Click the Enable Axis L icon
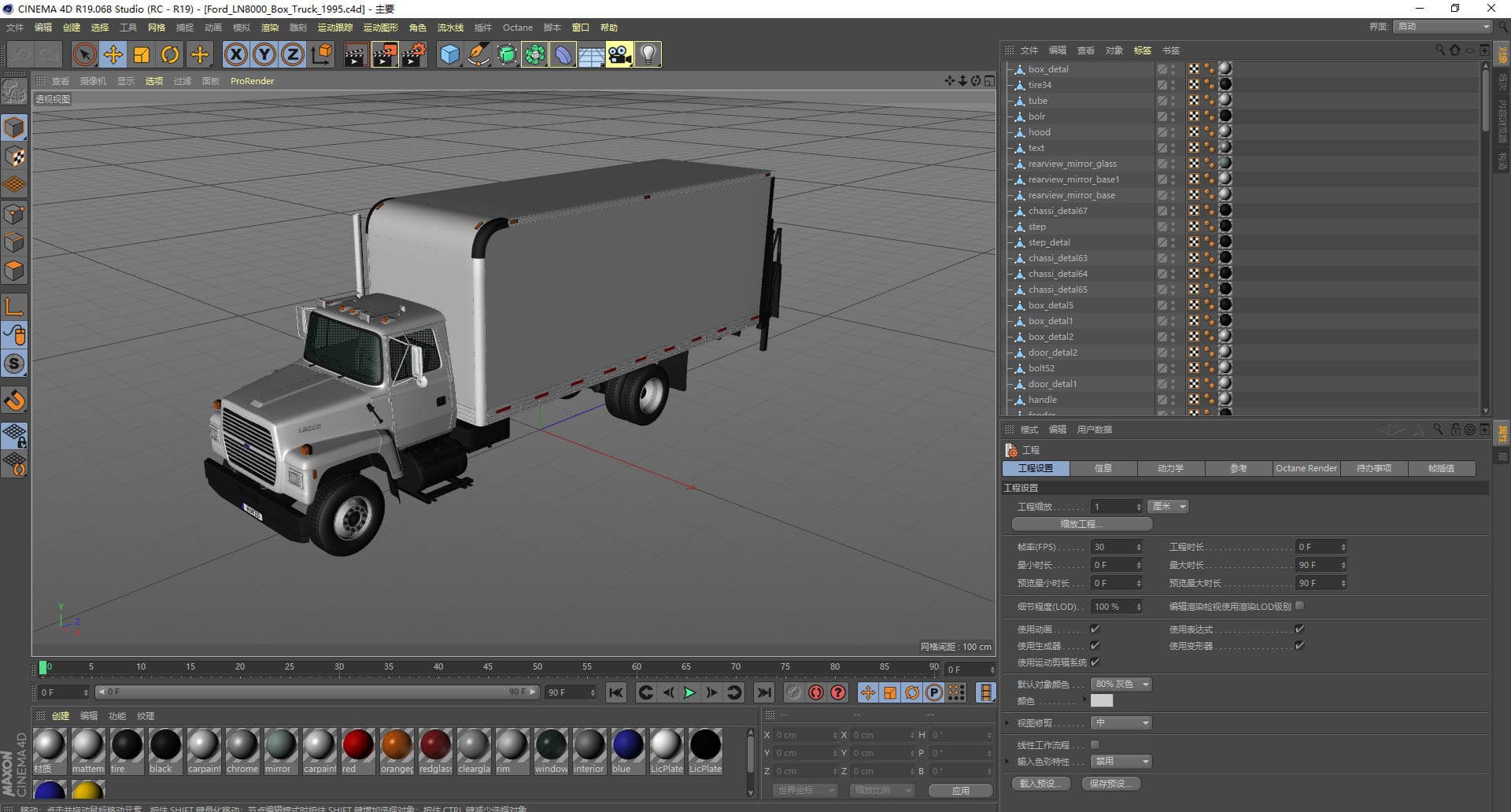 pyautogui.click(x=14, y=306)
